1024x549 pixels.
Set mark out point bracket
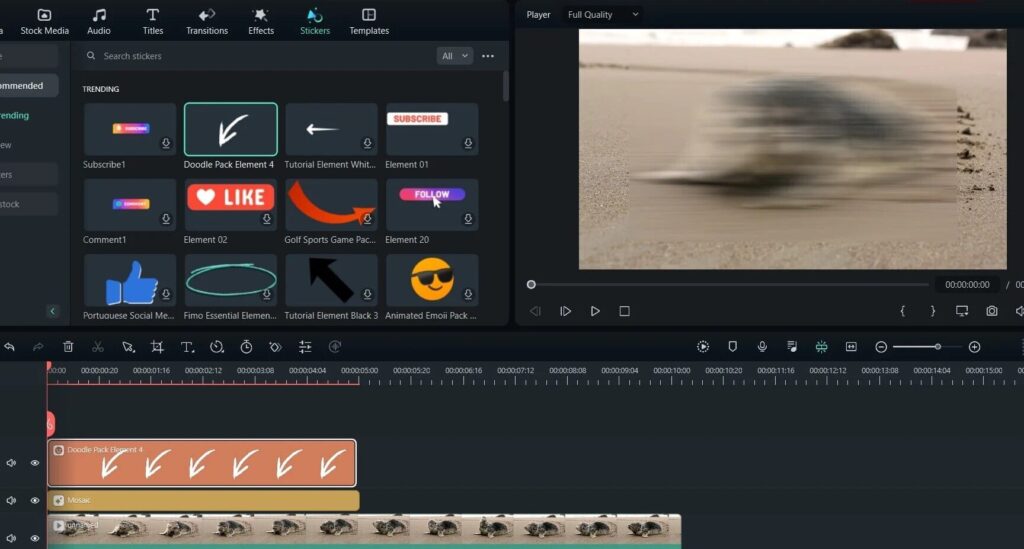click(x=933, y=311)
